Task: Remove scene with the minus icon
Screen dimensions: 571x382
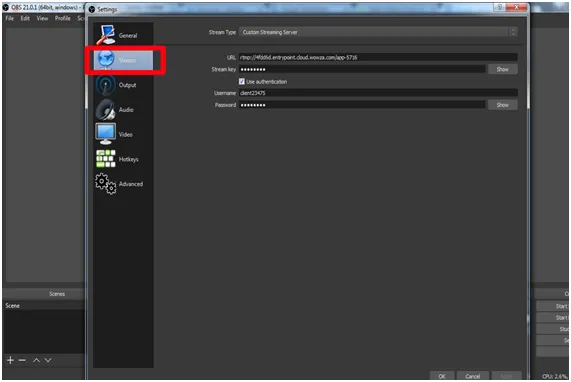Action: [x=22, y=360]
